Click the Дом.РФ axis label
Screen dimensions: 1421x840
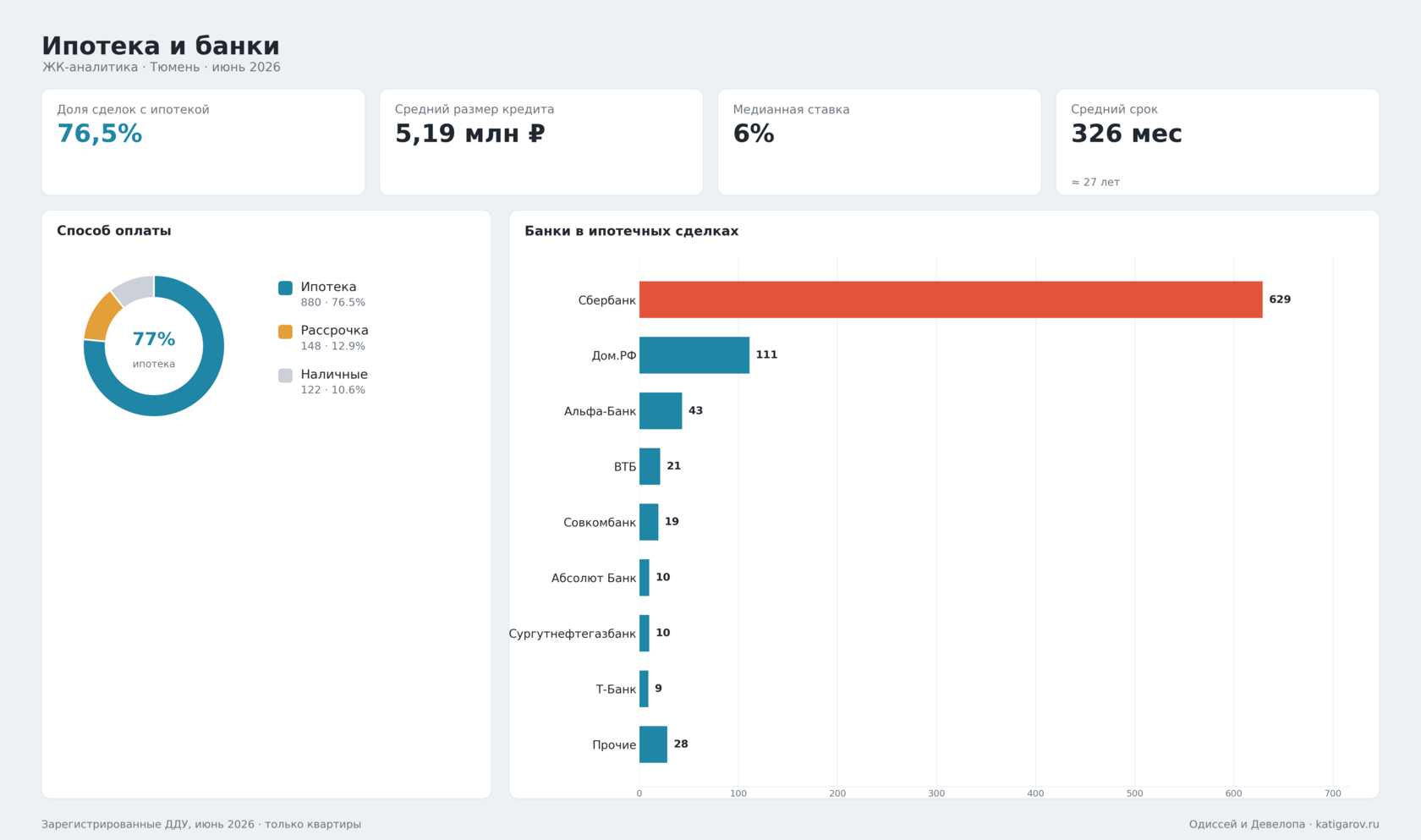(614, 356)
